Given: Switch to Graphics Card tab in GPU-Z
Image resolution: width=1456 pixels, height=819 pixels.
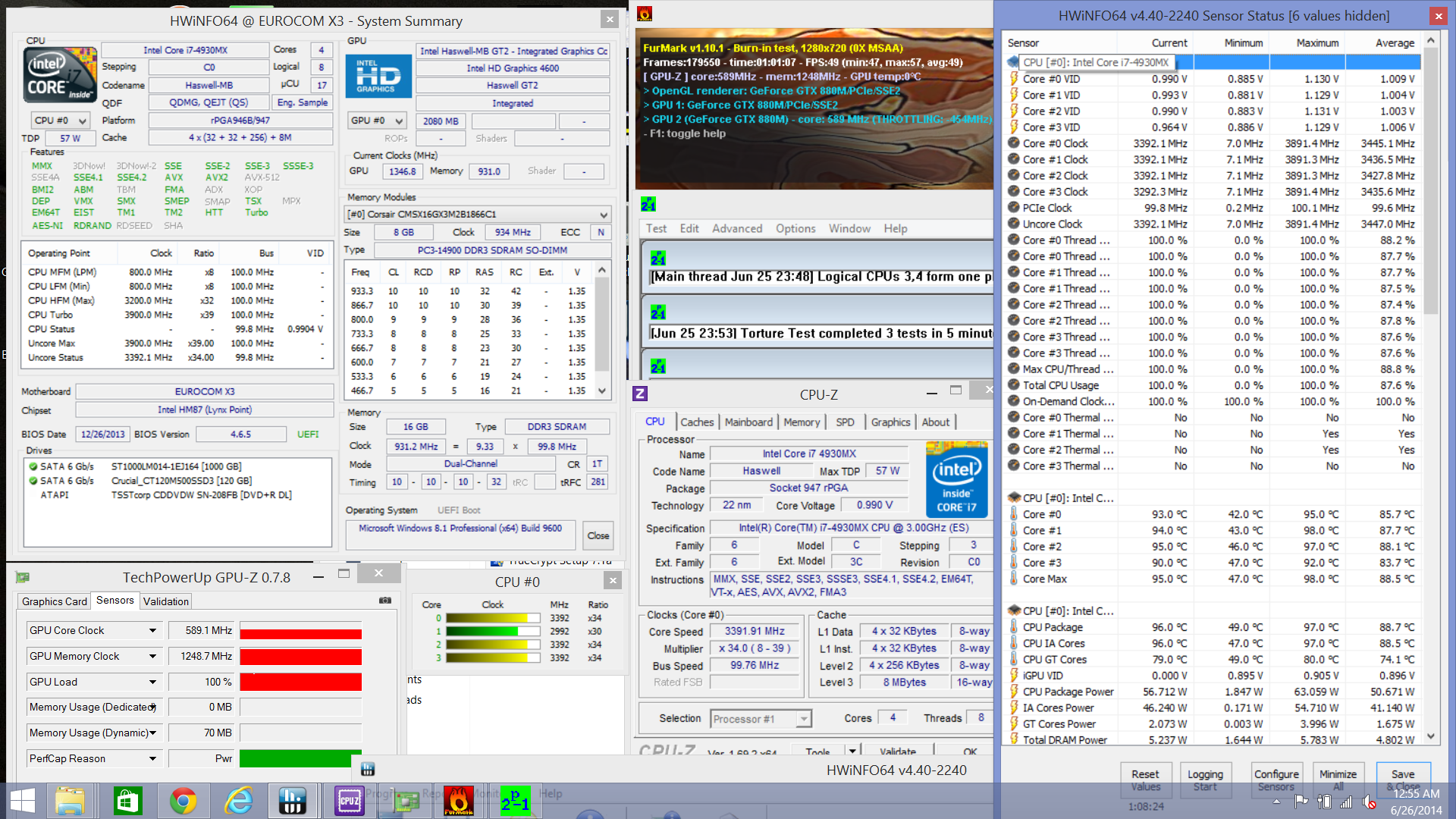Looking at the screenshot, I should [54, 601].
